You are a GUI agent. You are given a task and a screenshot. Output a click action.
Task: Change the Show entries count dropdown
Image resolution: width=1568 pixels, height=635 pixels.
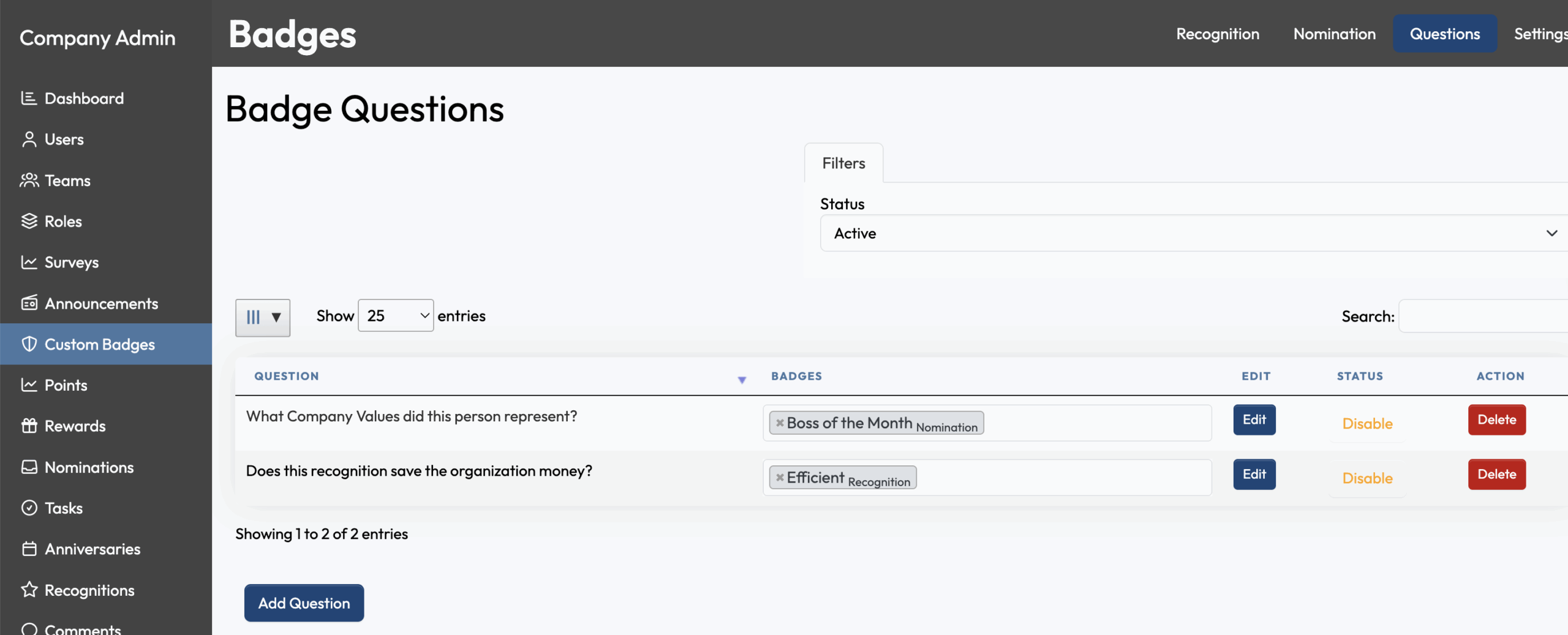[x=395, y=315]
